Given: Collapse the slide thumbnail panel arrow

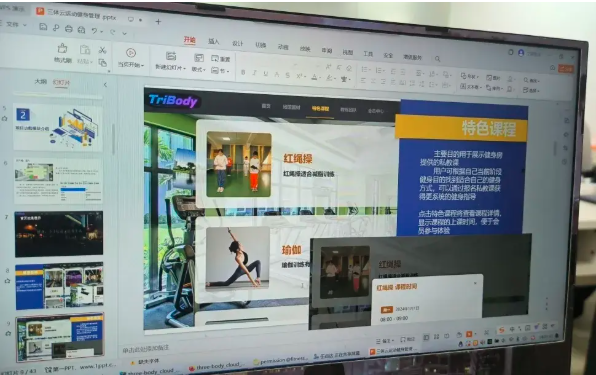Looking at the screenshot, I should pyautogui.click(x=105, y=85).
